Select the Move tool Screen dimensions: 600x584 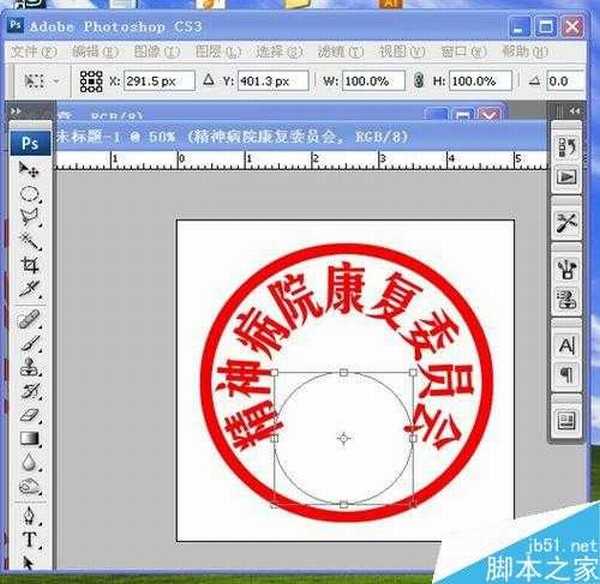coord(29,169)
